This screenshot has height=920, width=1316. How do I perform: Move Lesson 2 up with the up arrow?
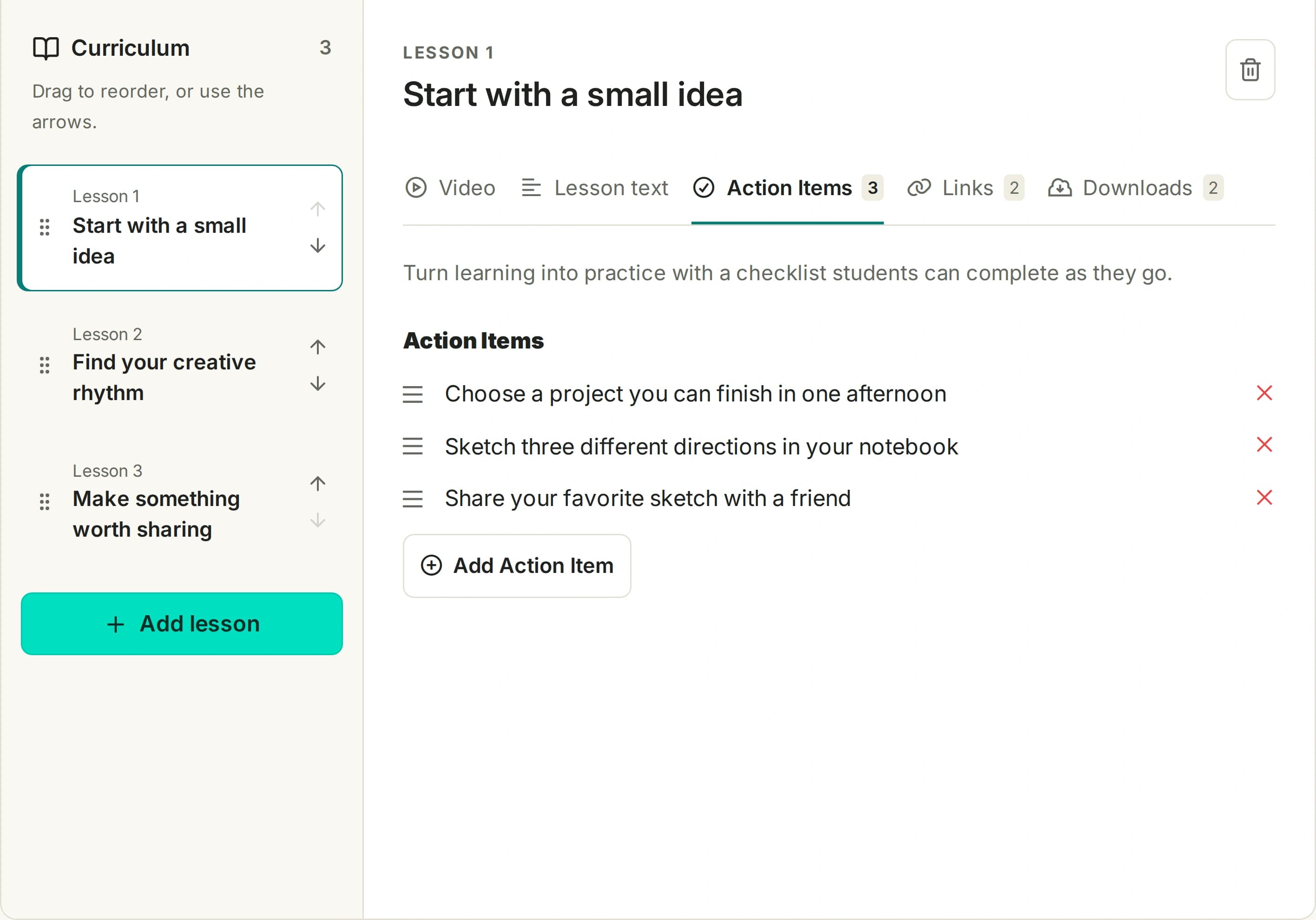tap(317, 346)
